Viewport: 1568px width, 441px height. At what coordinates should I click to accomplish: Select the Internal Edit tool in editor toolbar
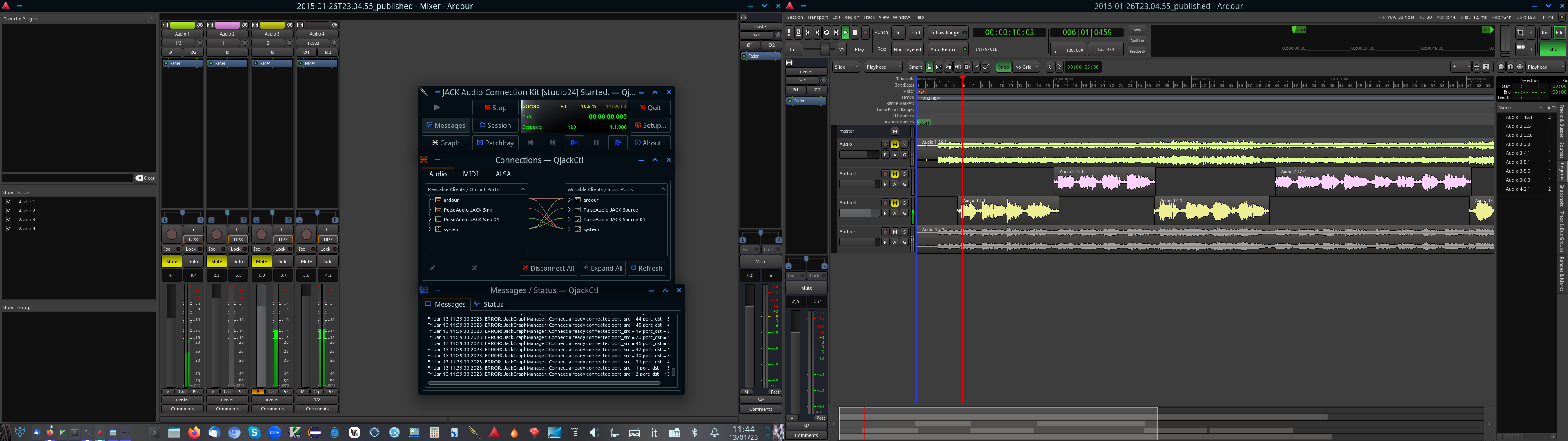point(986,67)
